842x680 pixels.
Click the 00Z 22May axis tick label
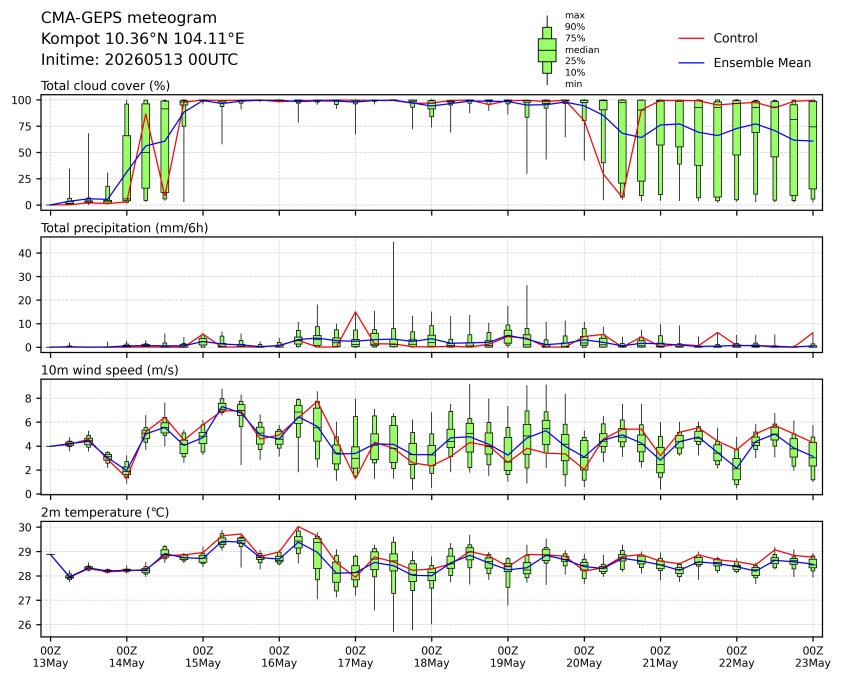point(736,657)
